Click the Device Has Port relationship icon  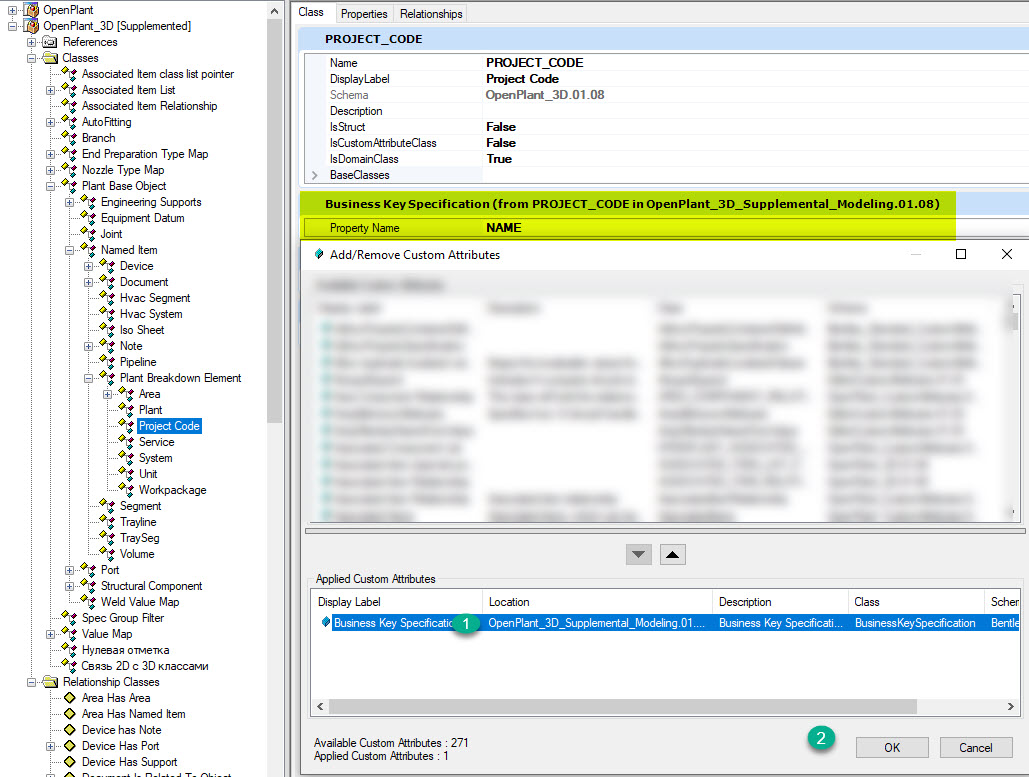click(x=70, y=746)
